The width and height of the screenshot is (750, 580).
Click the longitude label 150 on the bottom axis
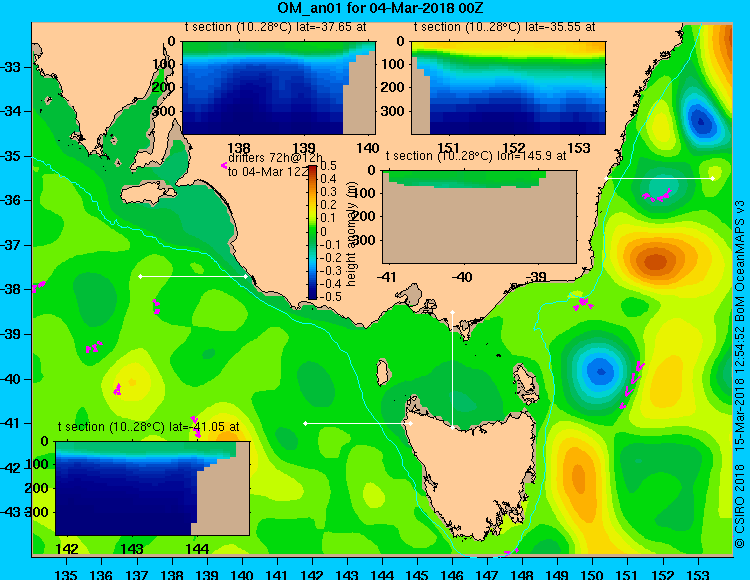click(593, 574)
